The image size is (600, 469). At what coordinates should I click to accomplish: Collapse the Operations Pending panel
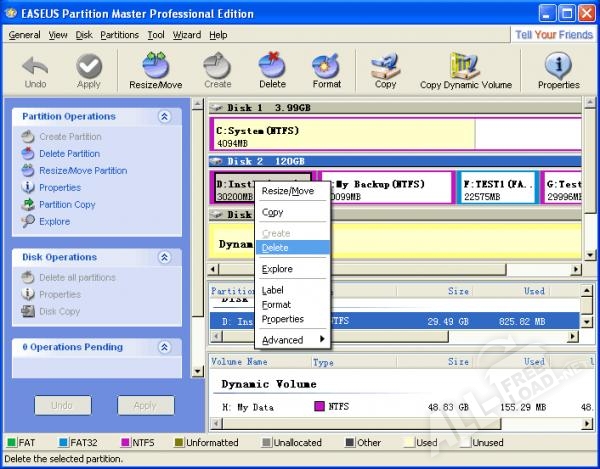pos(165,347)
